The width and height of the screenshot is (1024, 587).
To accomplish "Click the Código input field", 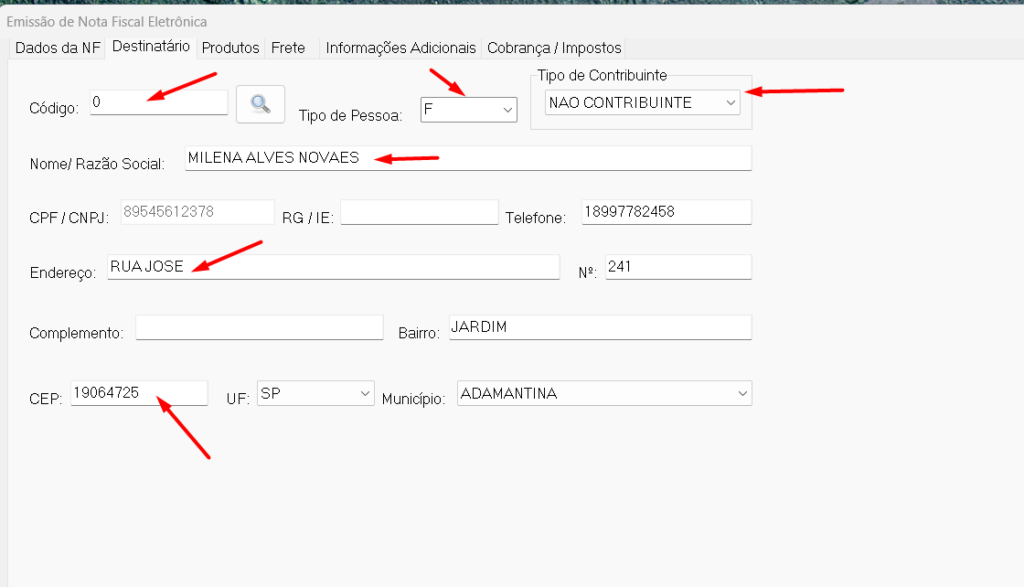I will (158, 103).
